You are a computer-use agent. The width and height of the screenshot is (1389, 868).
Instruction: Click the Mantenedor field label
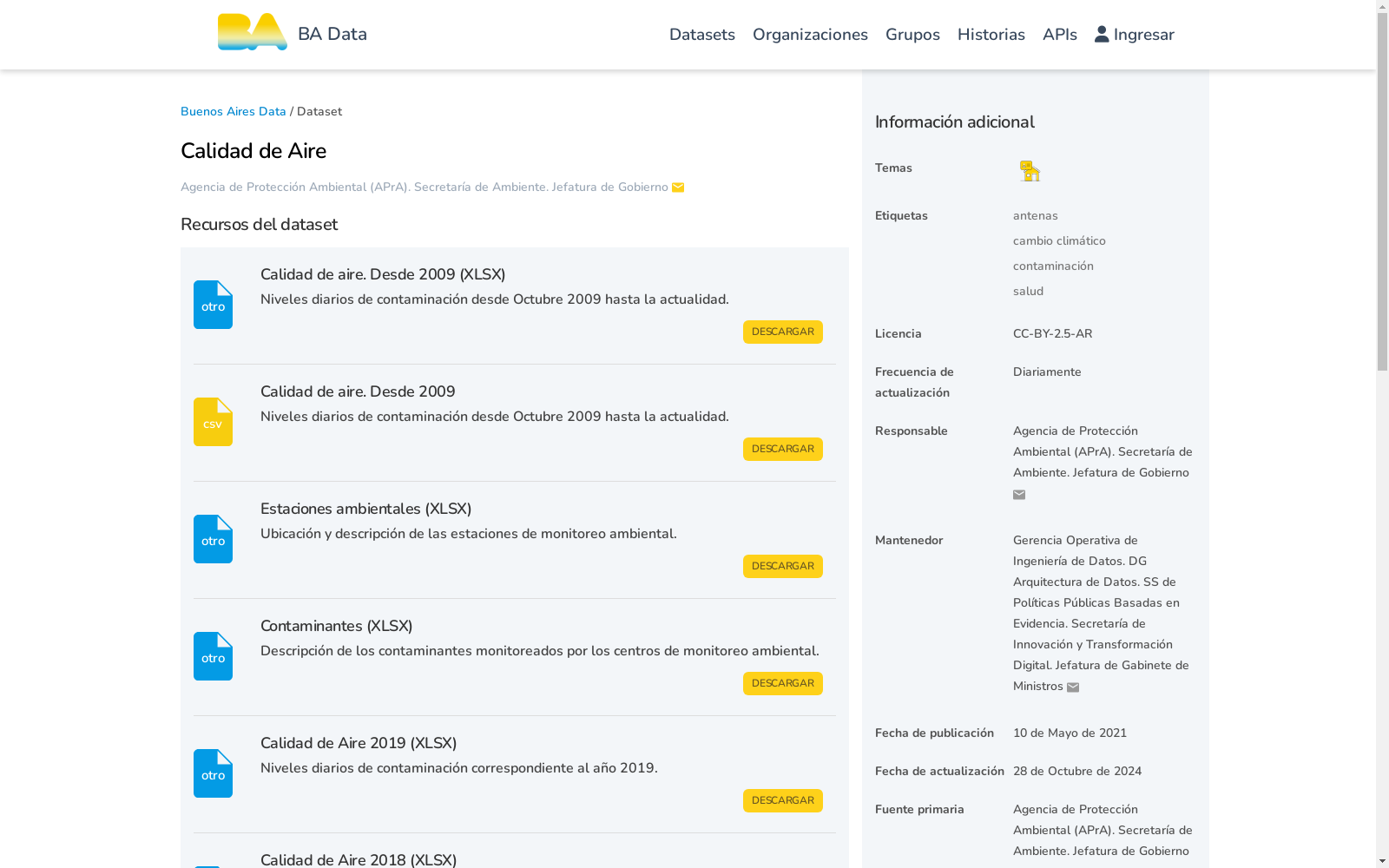[x=909, y=540]
